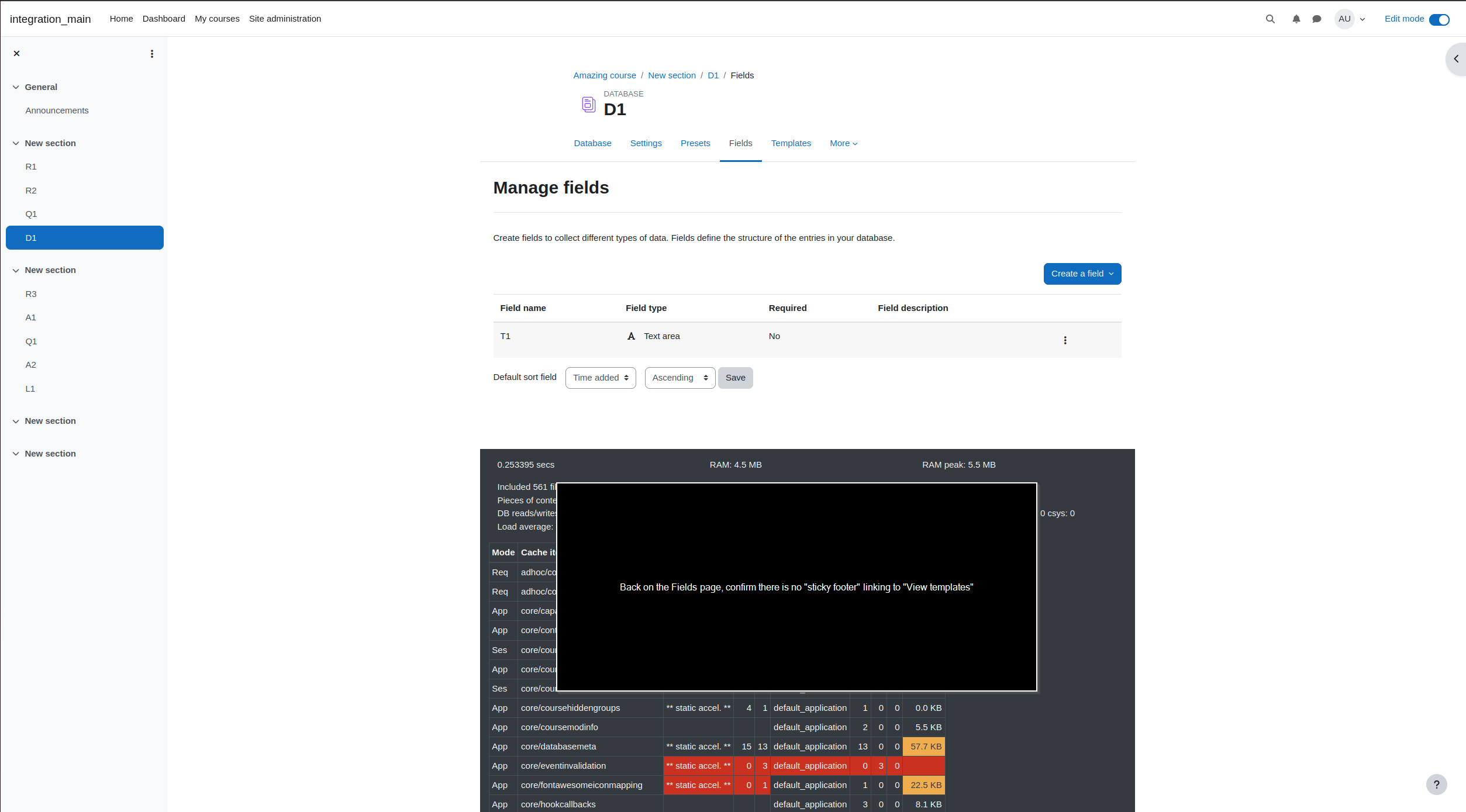
Task: Open Site administration
Action: tap(285, 19)
